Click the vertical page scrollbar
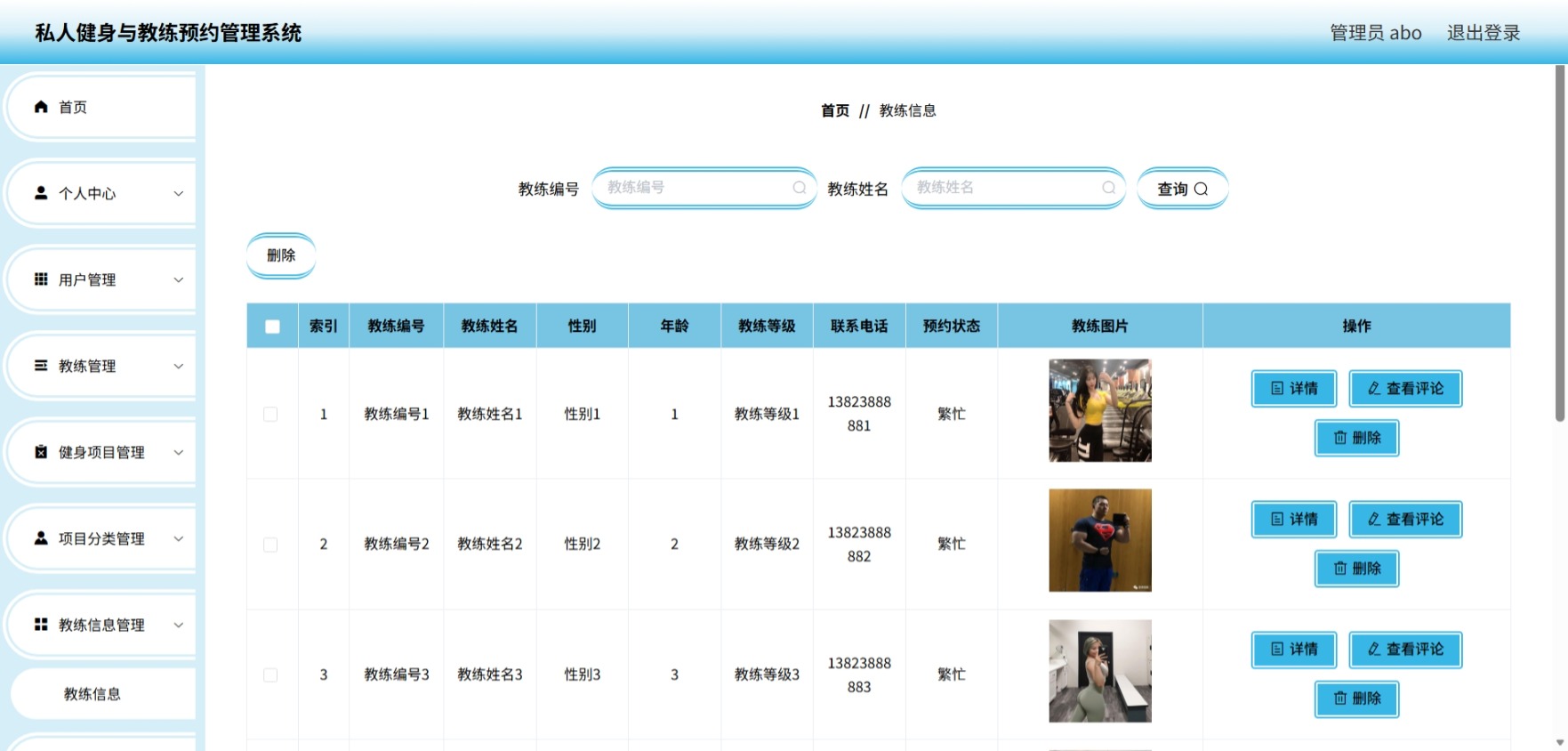 (1560, 242)
